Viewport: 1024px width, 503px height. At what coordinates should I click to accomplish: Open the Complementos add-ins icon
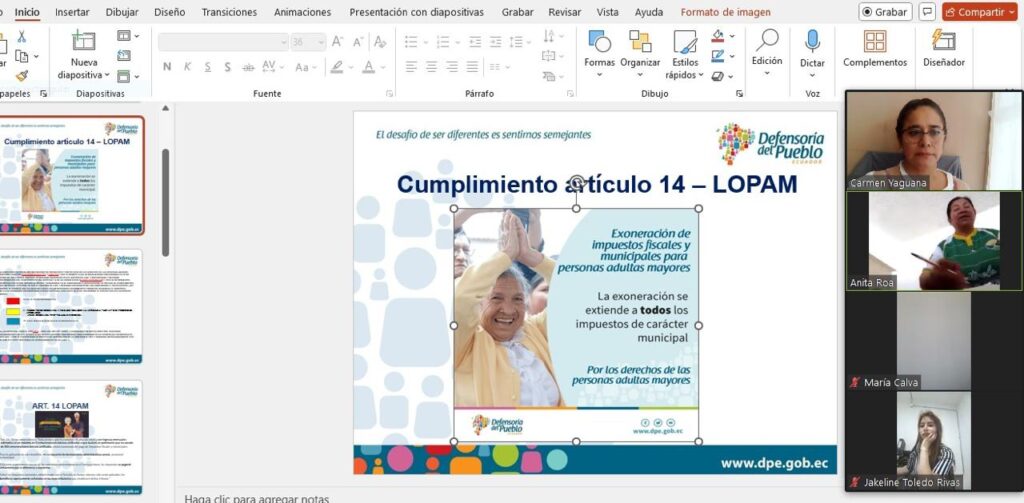[874, 48]
